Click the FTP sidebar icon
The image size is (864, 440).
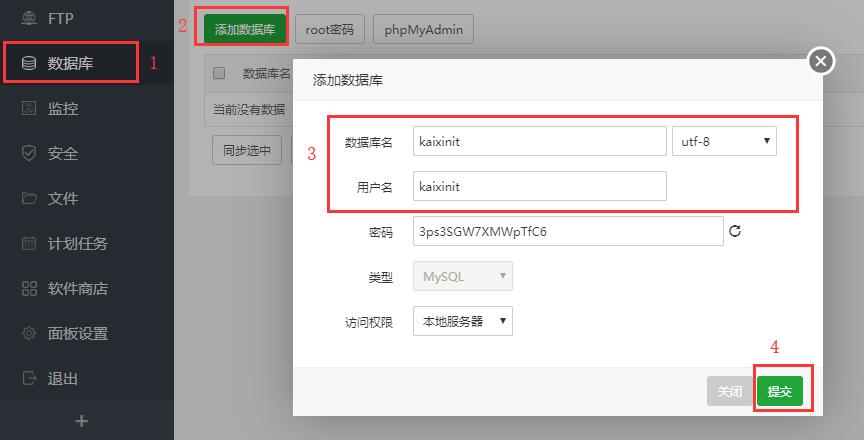(29, 18)
